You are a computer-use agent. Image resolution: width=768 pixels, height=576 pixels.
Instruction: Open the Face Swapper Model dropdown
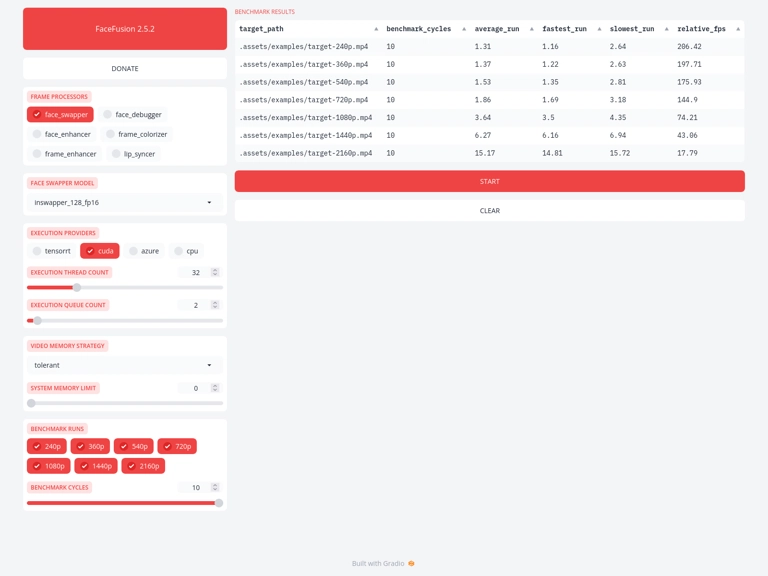125,202
